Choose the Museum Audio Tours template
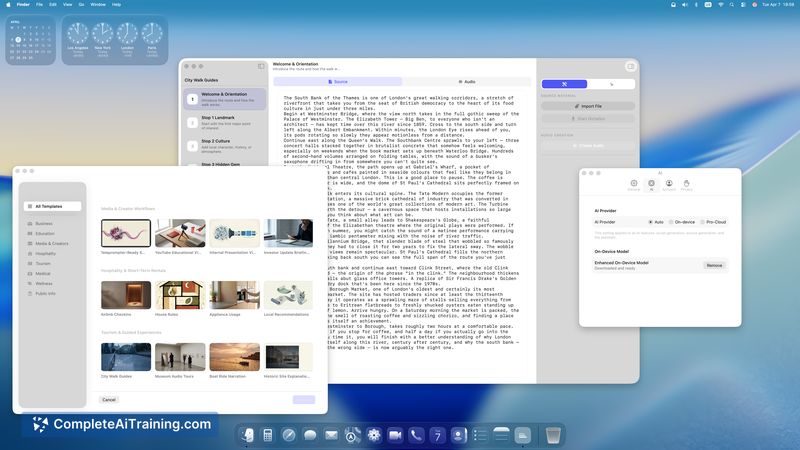Image resolution: width=800 pixels, height=450 pixels. tap(180, 357)
